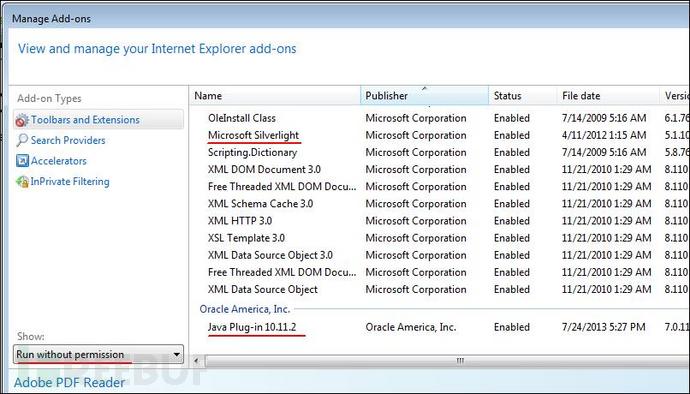Click the horizontal scrollbar left arrow
Screen dimensions: 690x394
point(197,361)
